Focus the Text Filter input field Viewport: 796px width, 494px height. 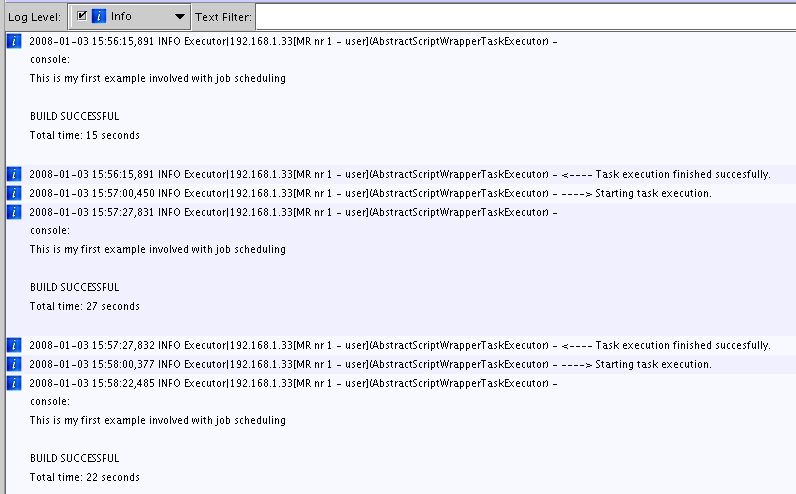pyautogui.click(x=525, y=17)
